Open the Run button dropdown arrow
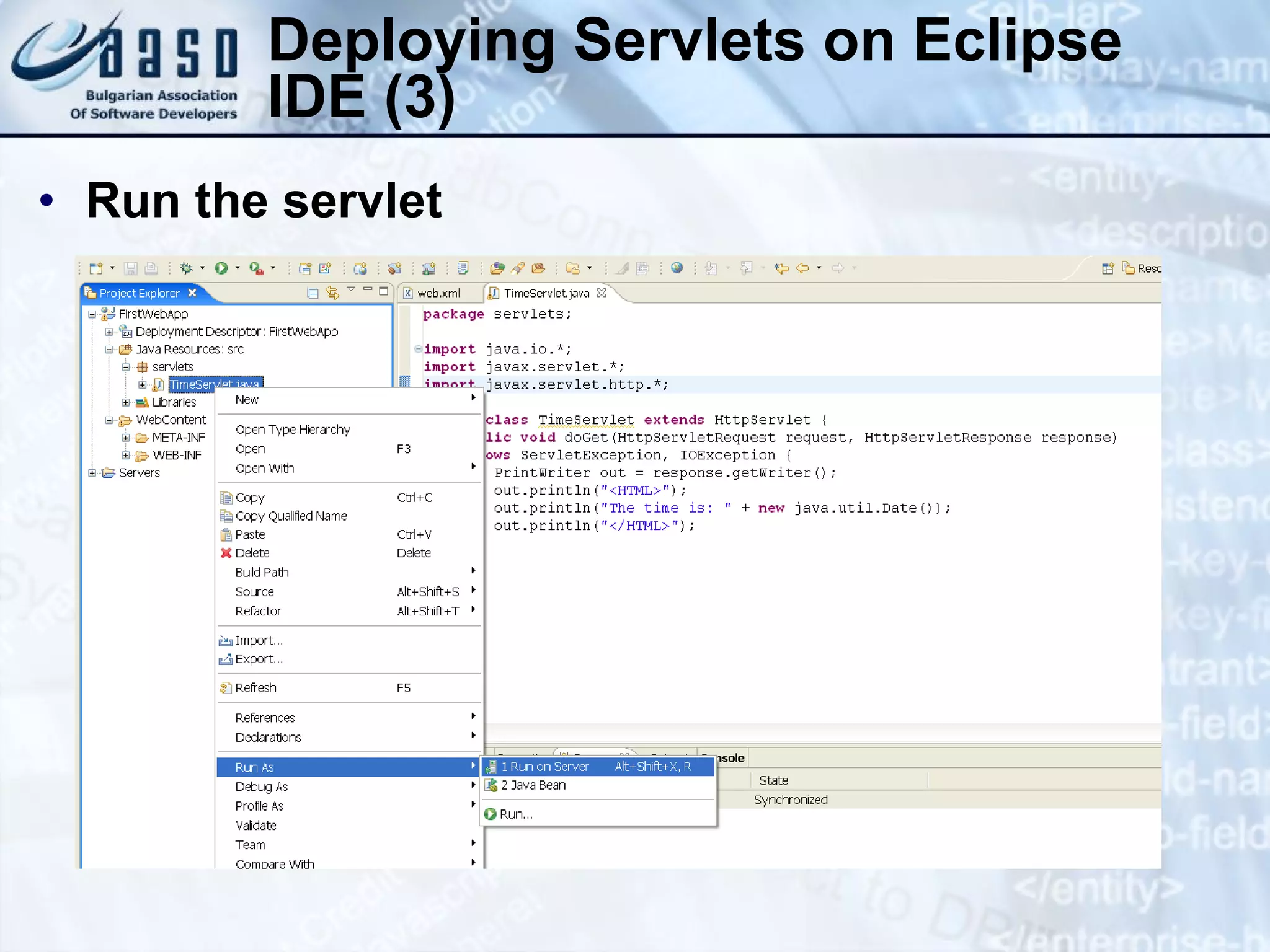The height and width of the screenshot is (952, 1270). pos(238,268)
